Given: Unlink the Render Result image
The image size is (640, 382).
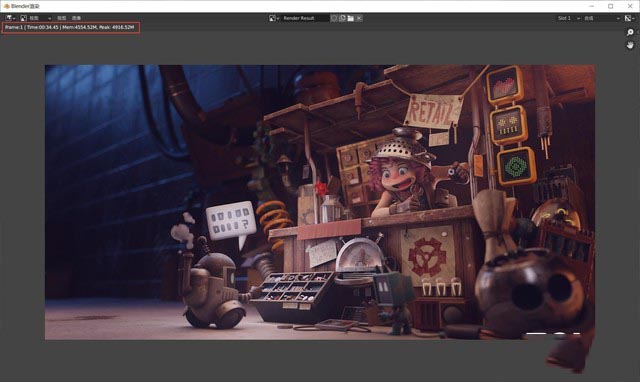Looking at the screenshot, I should (359, 18).
